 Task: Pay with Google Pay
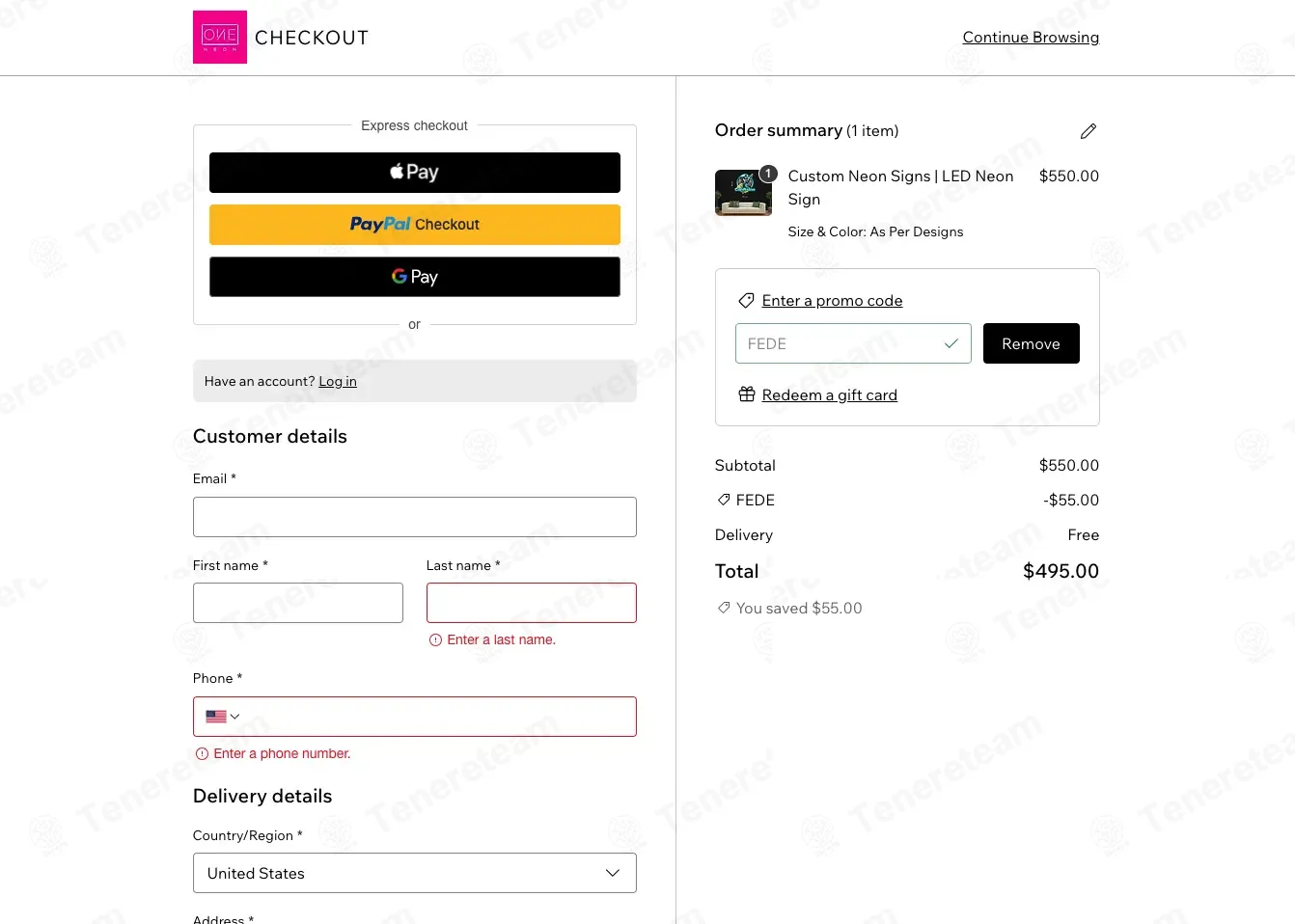[415, 277]
